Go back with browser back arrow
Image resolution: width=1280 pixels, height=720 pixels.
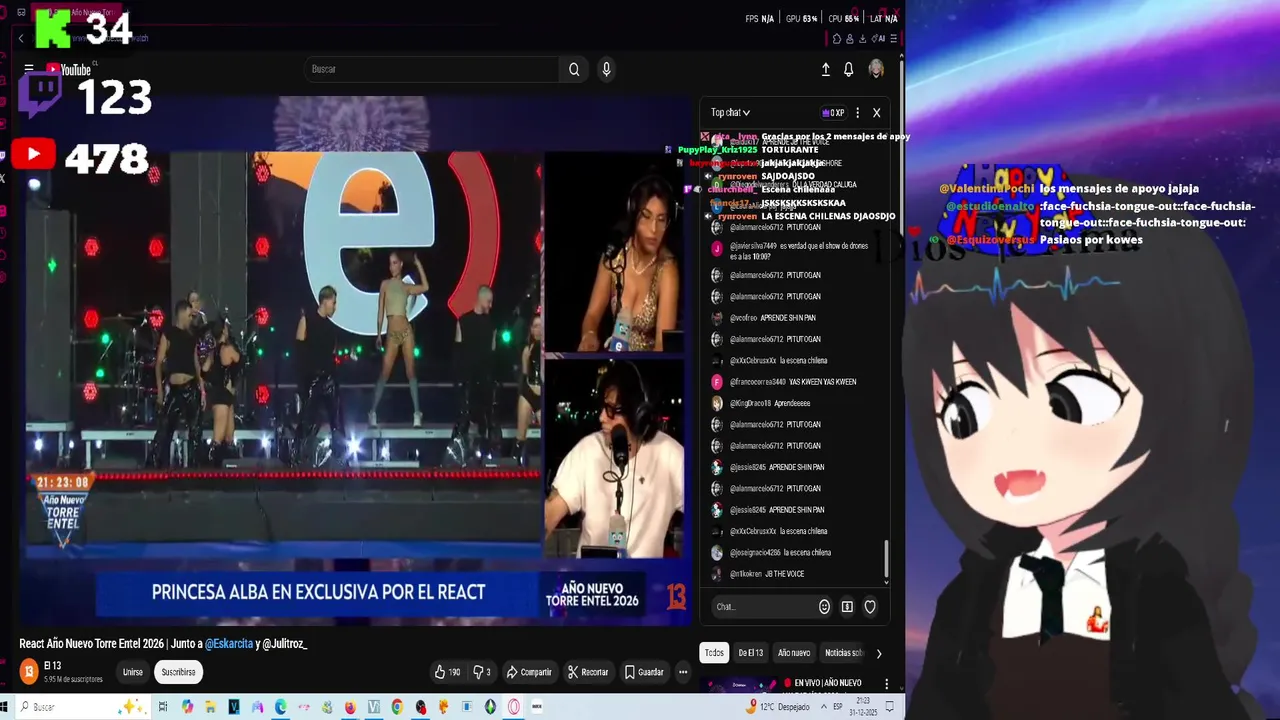(21, 38)
